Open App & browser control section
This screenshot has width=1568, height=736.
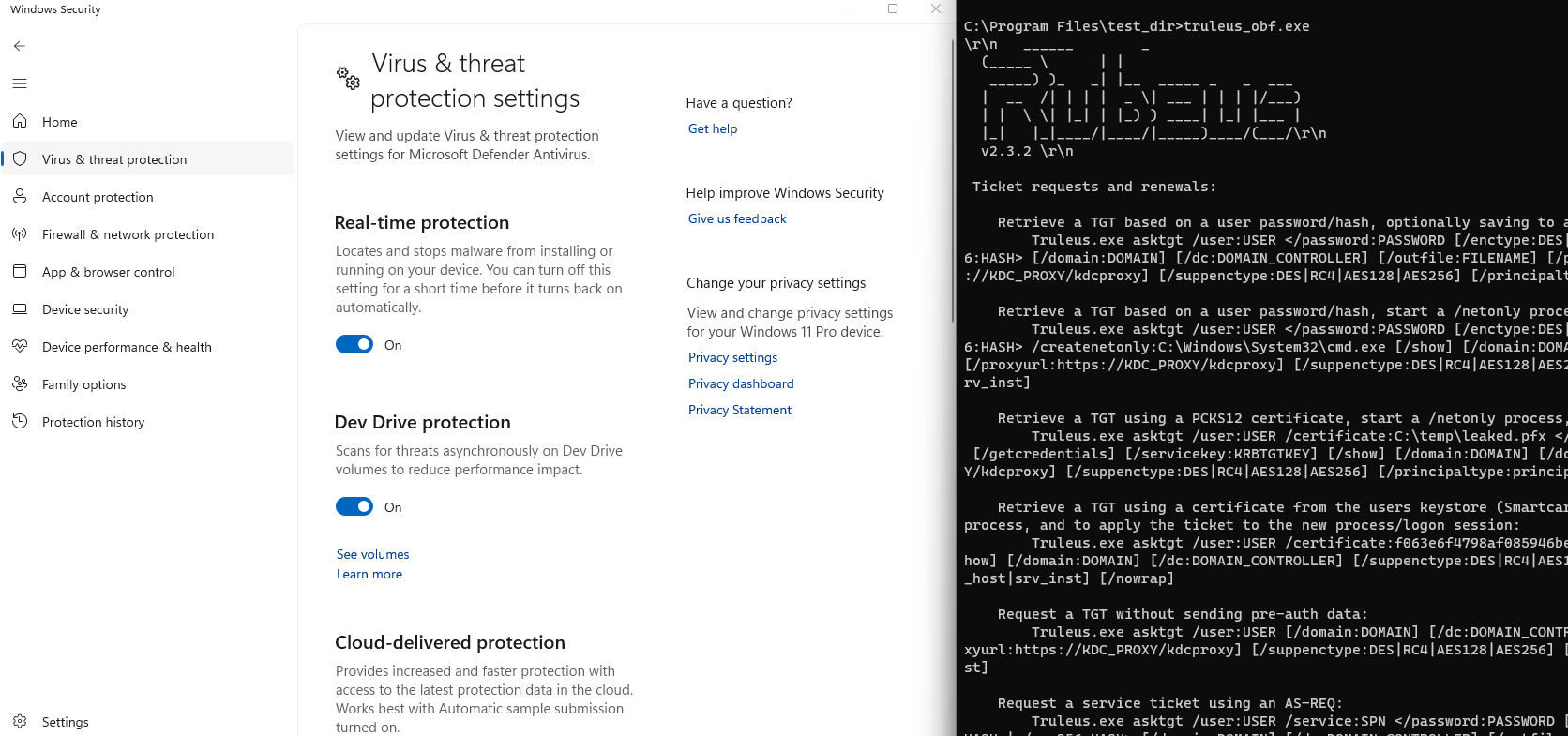click(148, 272)
